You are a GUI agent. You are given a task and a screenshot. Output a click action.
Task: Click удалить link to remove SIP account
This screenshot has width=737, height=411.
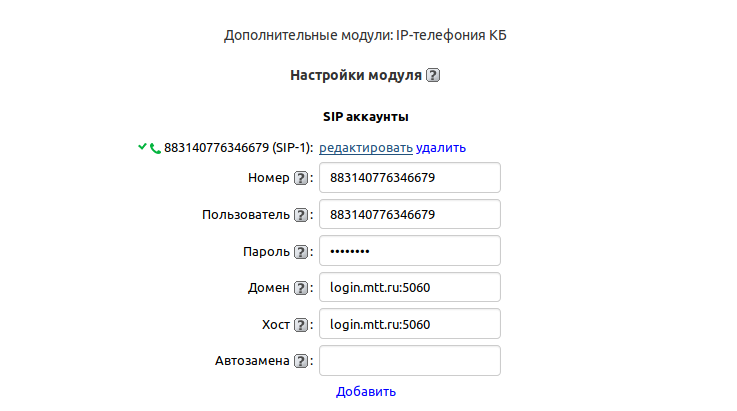(x=441, y=148)
